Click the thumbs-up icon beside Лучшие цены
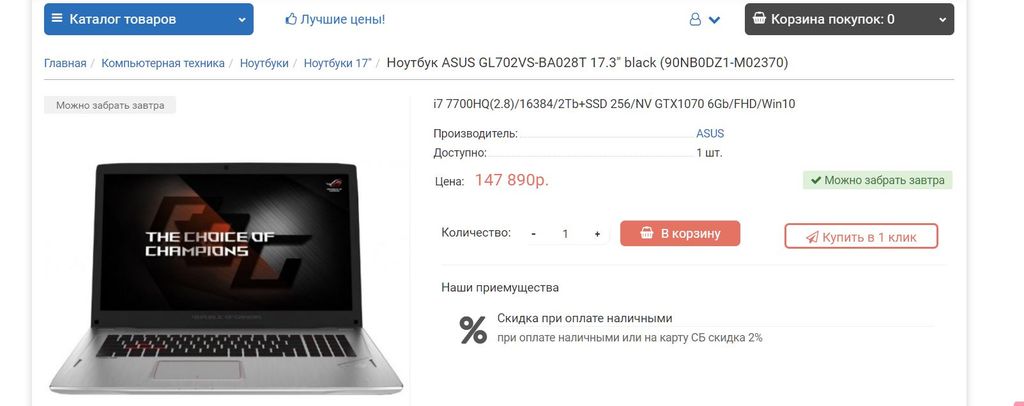1024x406 pixels. [x=291, y=19]
